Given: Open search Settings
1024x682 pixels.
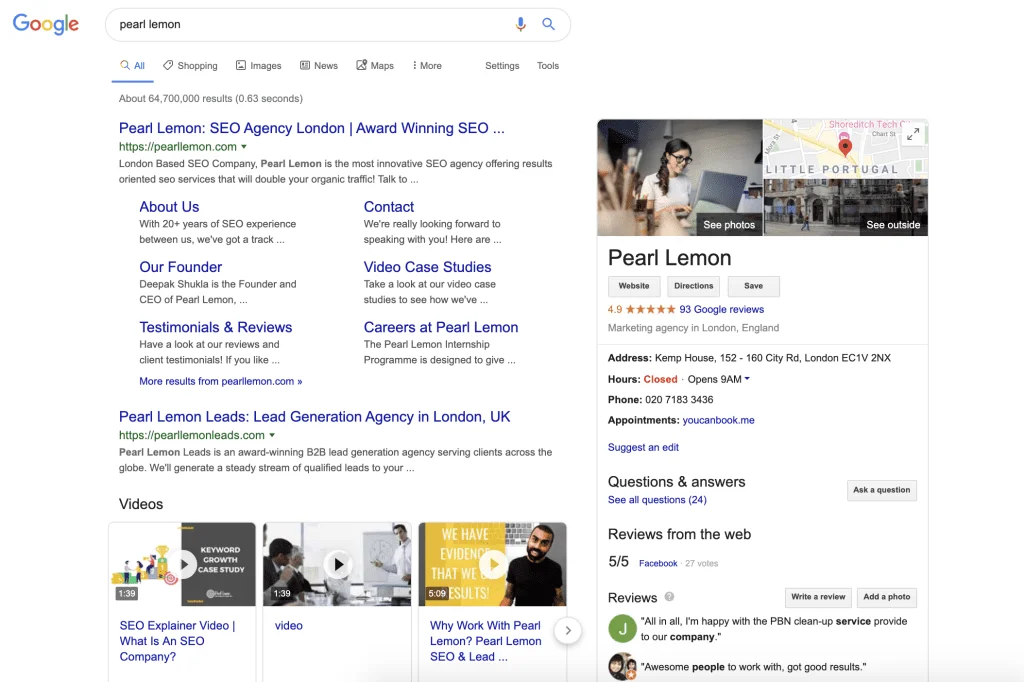Looking at the screenshot, I should (x=502, y=65).
